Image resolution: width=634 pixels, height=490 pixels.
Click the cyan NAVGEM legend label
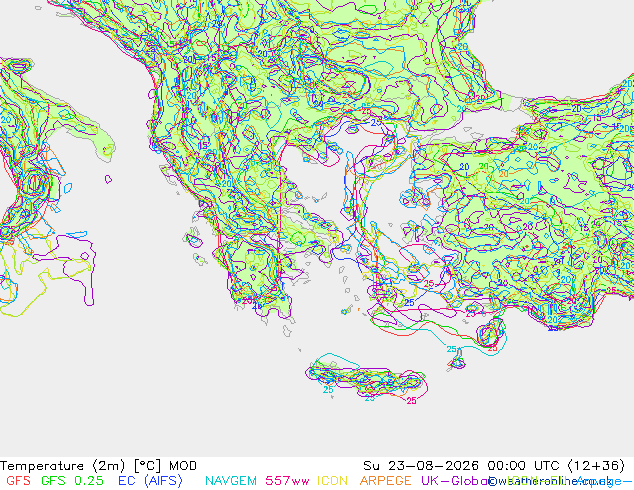pos(231,481)
